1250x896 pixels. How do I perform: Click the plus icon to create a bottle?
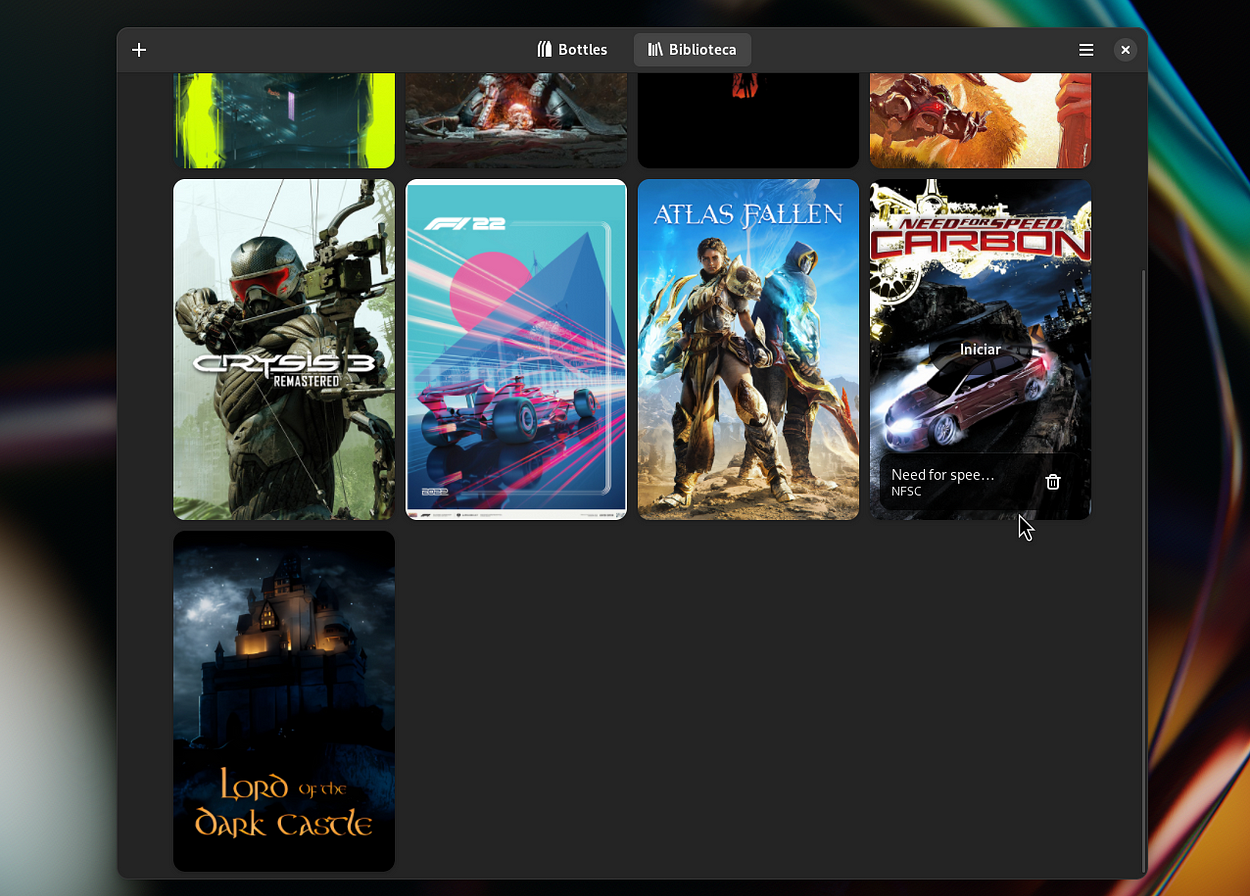[139, 49]
